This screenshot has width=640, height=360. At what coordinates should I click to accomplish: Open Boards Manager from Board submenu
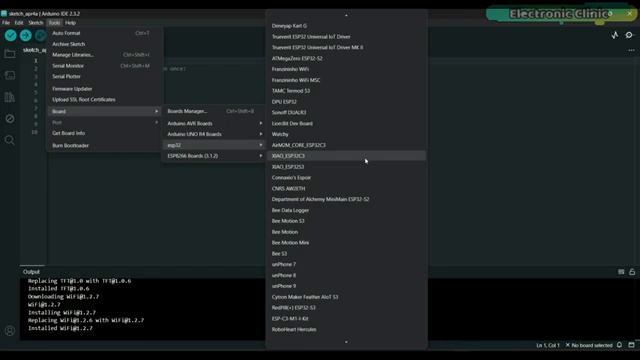click(214, 111)
